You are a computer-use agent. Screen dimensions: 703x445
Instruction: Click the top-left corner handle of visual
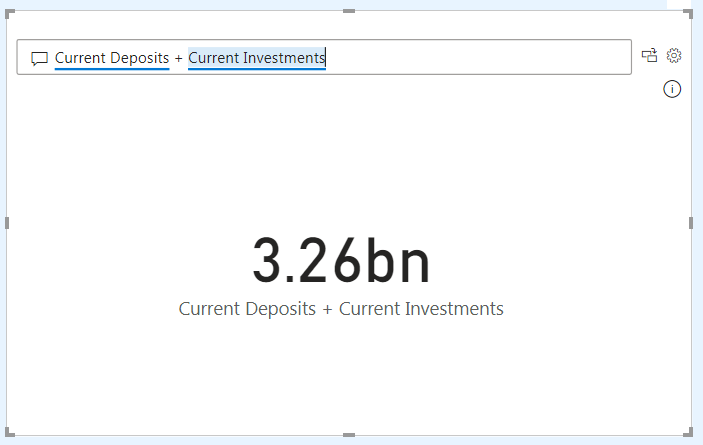pyautogui.click(x=9, y=13)
